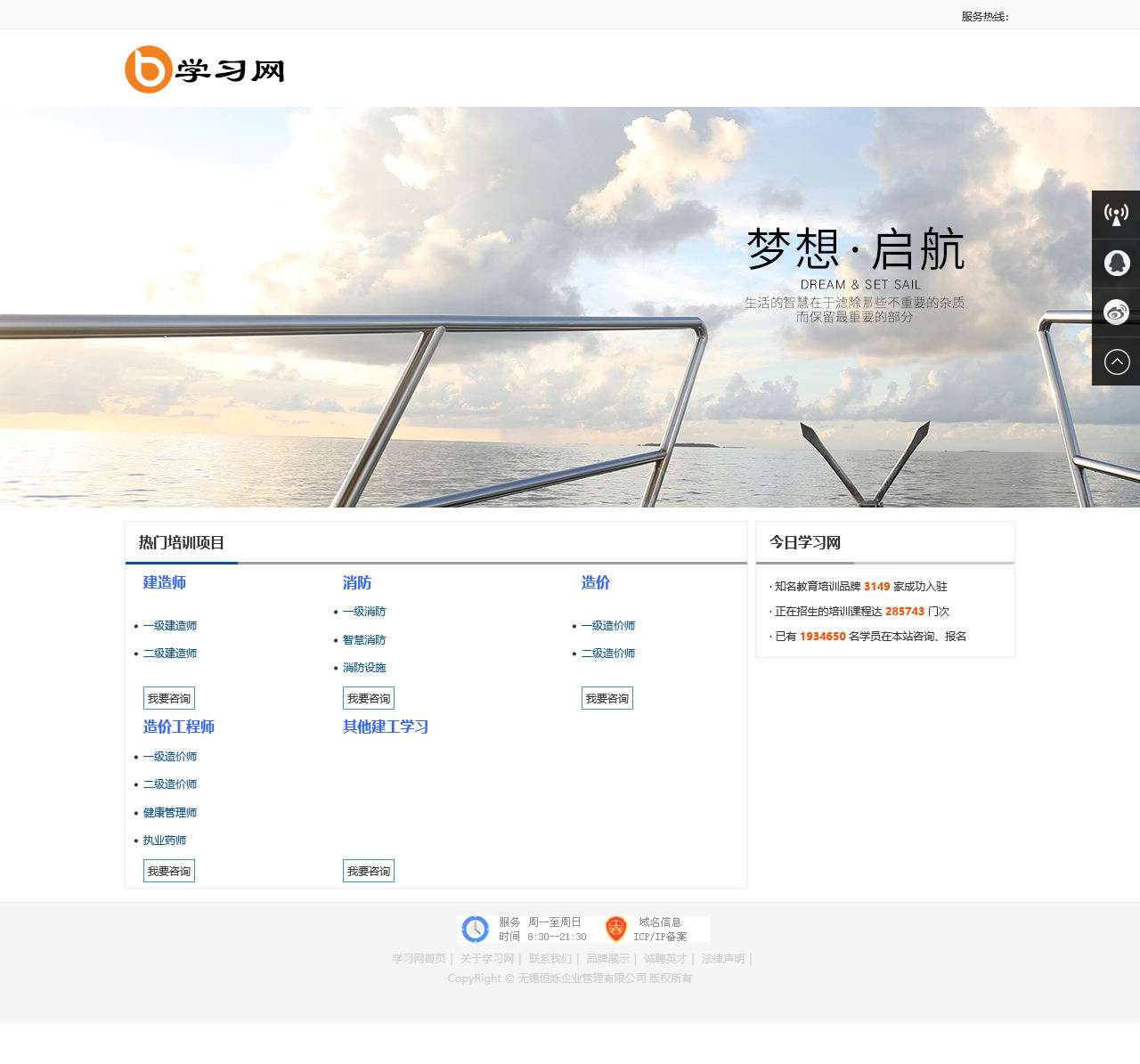Image resolution: width=1140 pixels, height=1064 pixels.
Task: Open 联系我们 footer link
Action: click(550, 959)
